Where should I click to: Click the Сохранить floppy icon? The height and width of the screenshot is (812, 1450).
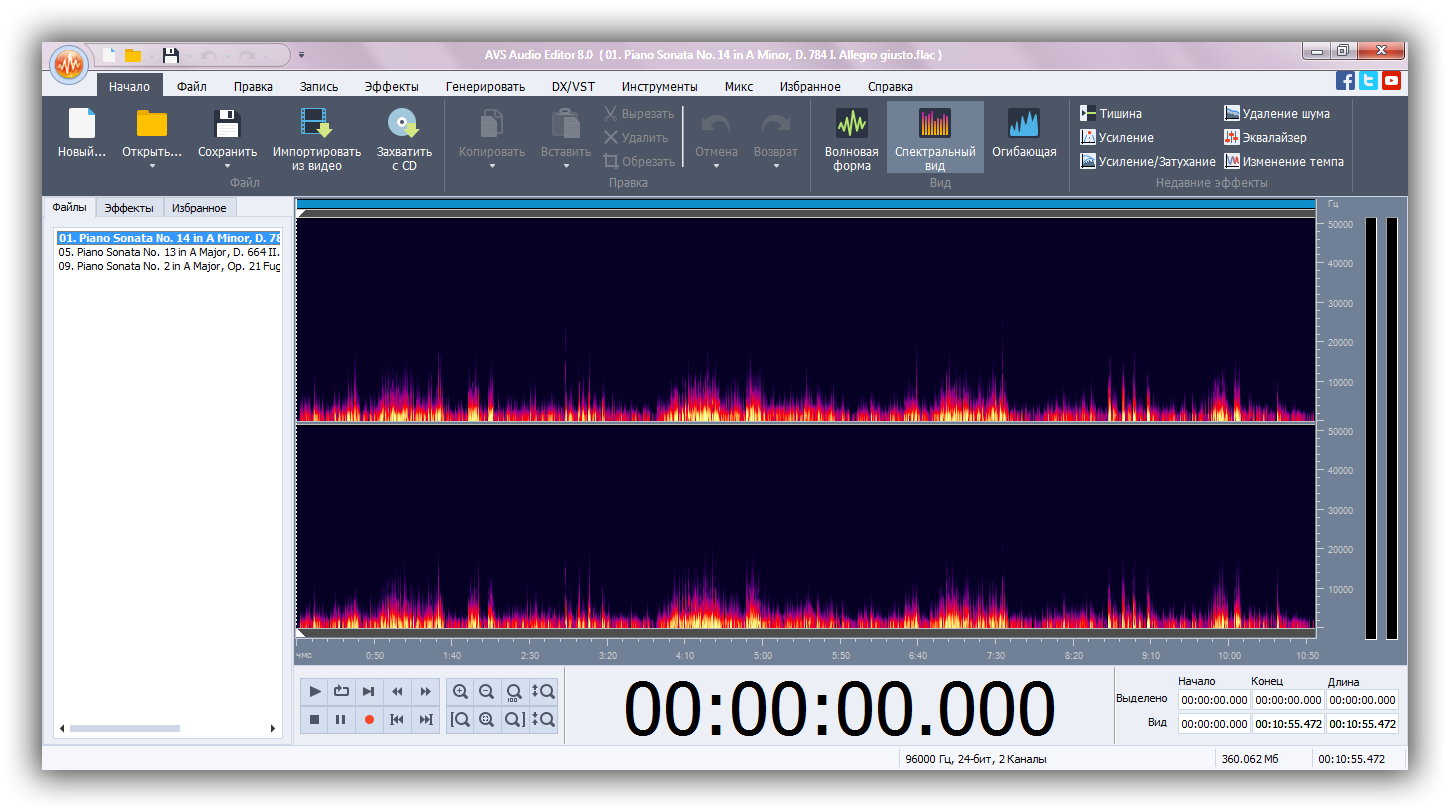227,123
